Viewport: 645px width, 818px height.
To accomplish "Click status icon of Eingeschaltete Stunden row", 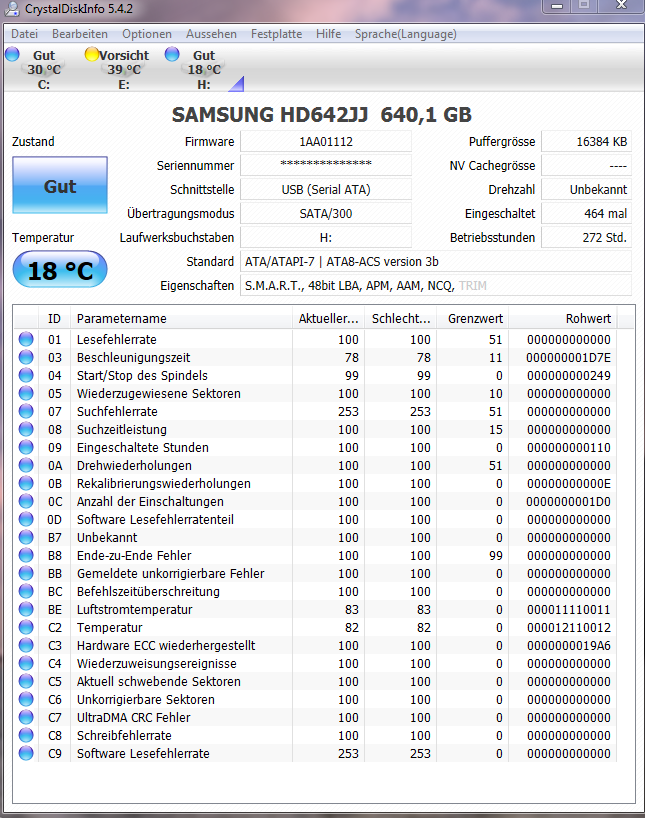I will pos(26,447).
